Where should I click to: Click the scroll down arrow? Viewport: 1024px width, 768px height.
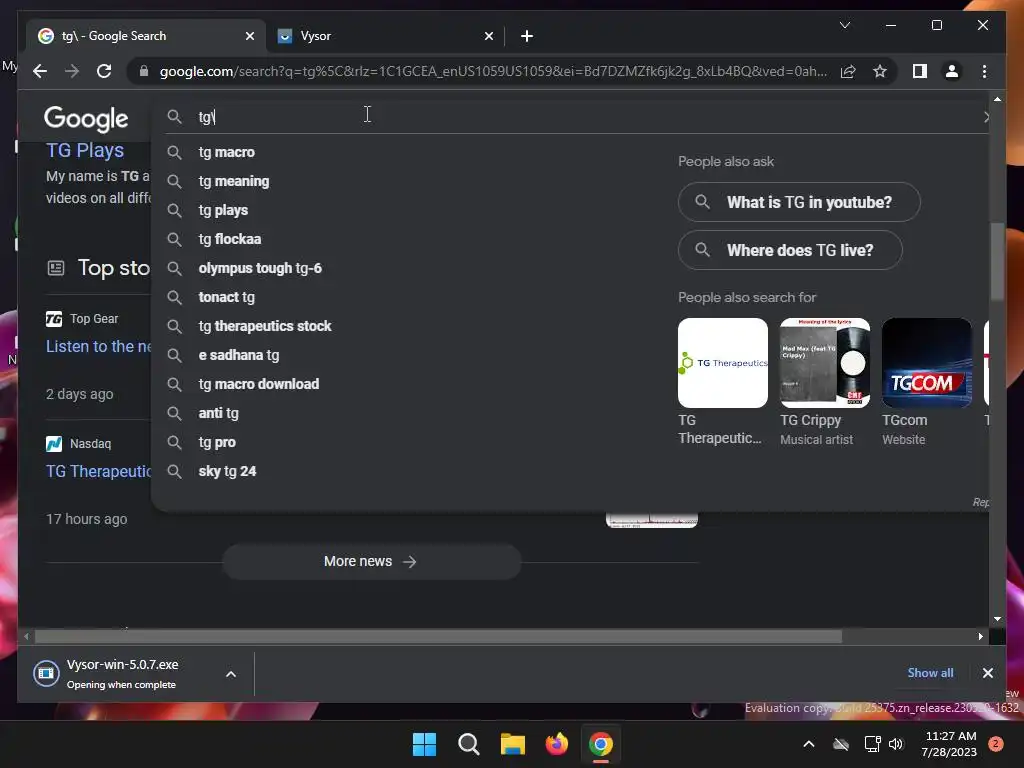(997, 618)
